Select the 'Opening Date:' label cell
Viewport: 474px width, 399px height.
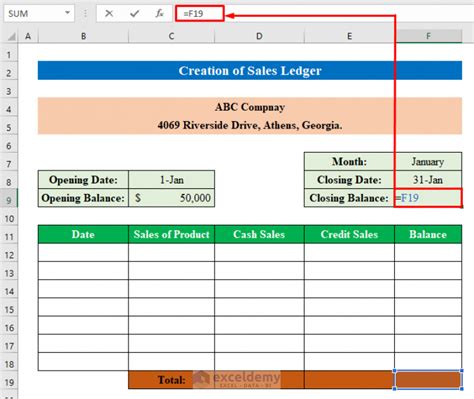[83, 180]
